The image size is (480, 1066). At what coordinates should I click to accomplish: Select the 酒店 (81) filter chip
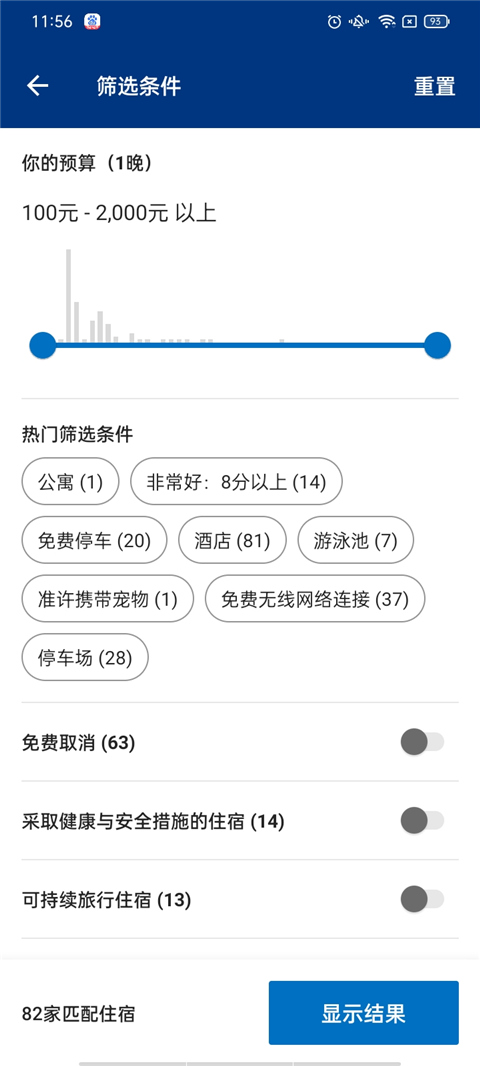[x=233, y=540]
